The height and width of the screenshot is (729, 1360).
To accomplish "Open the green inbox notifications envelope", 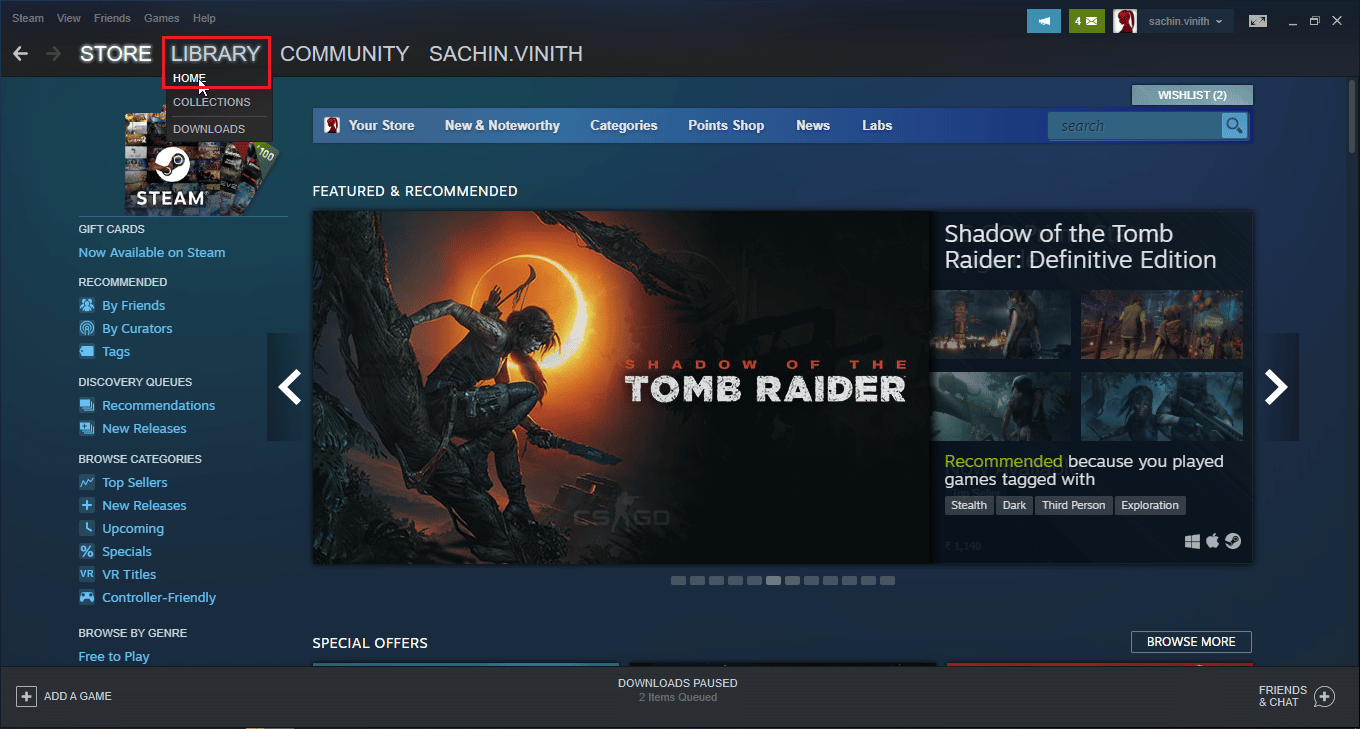I will click(x=1085, y=21).
